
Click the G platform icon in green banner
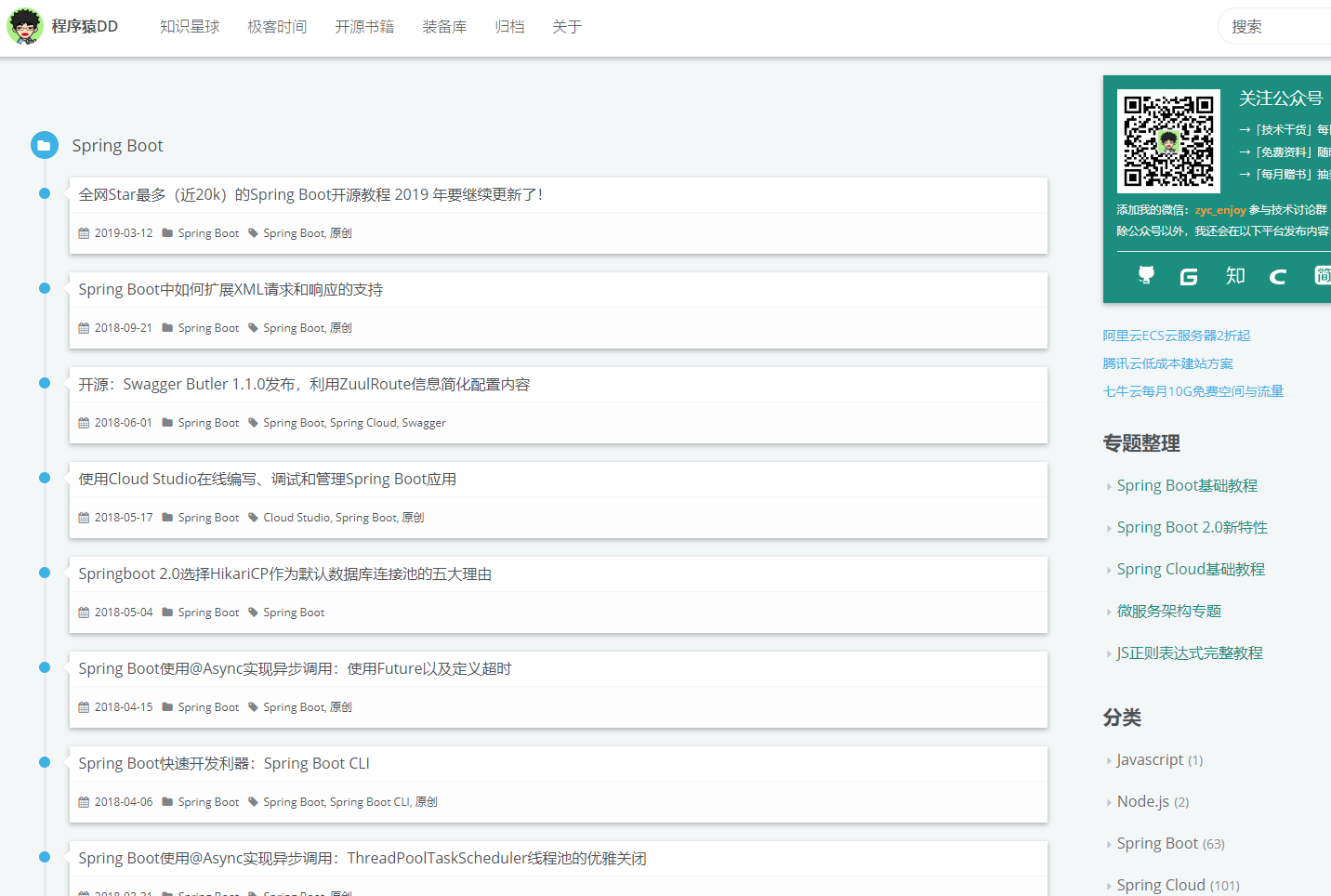coord(1189,275)
